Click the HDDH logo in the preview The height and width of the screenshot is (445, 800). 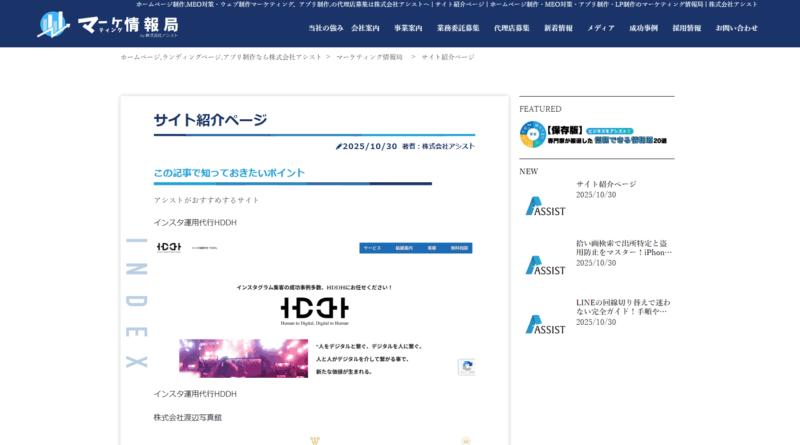pyautogui.click(x=314, y=308)
